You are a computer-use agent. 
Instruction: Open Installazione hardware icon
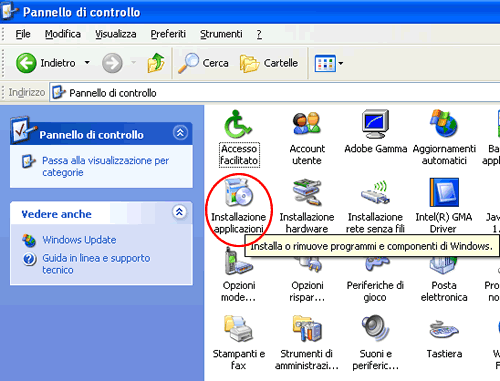pos(307,192)
